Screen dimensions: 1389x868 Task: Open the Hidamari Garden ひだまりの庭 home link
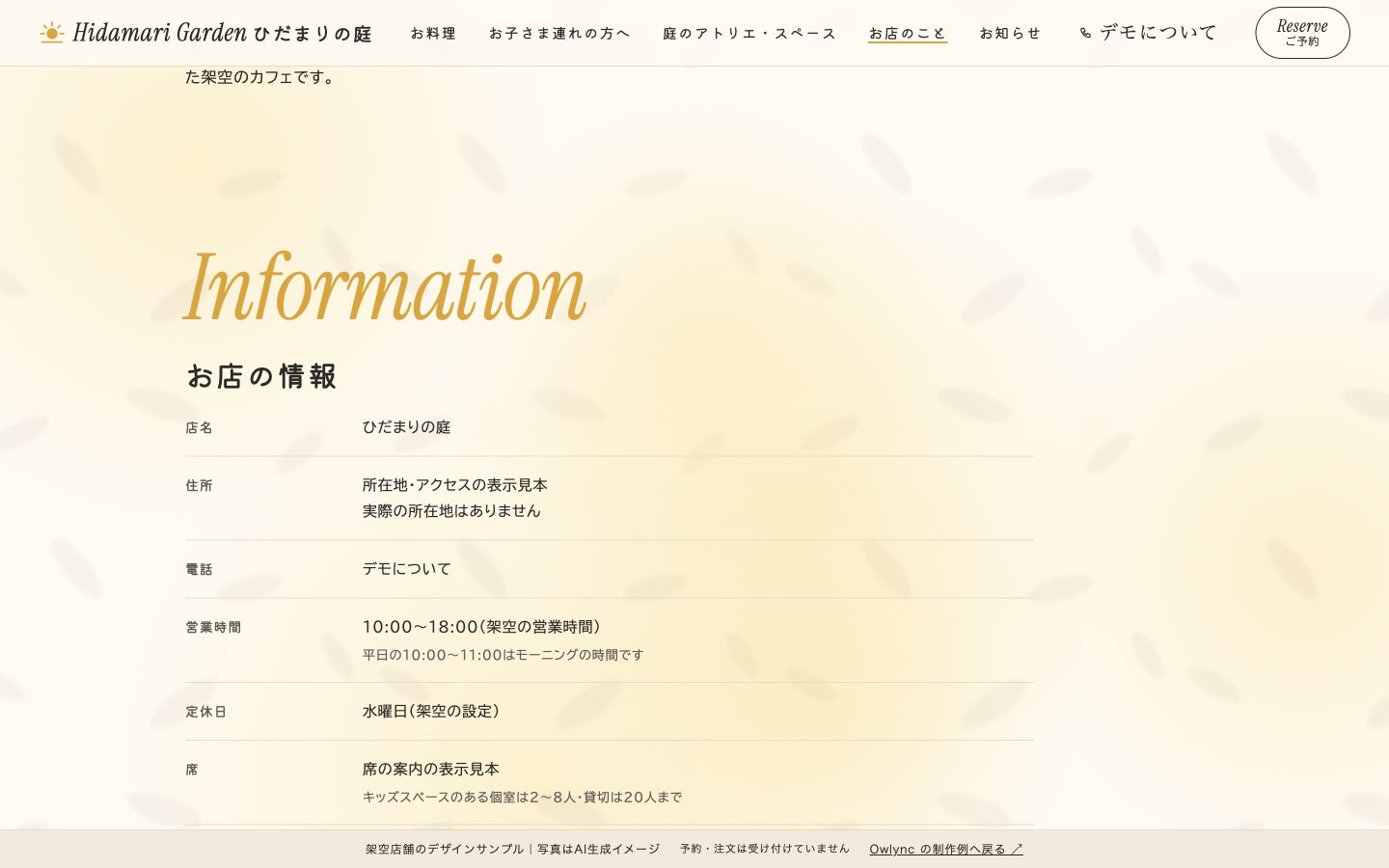pos(205,33)
